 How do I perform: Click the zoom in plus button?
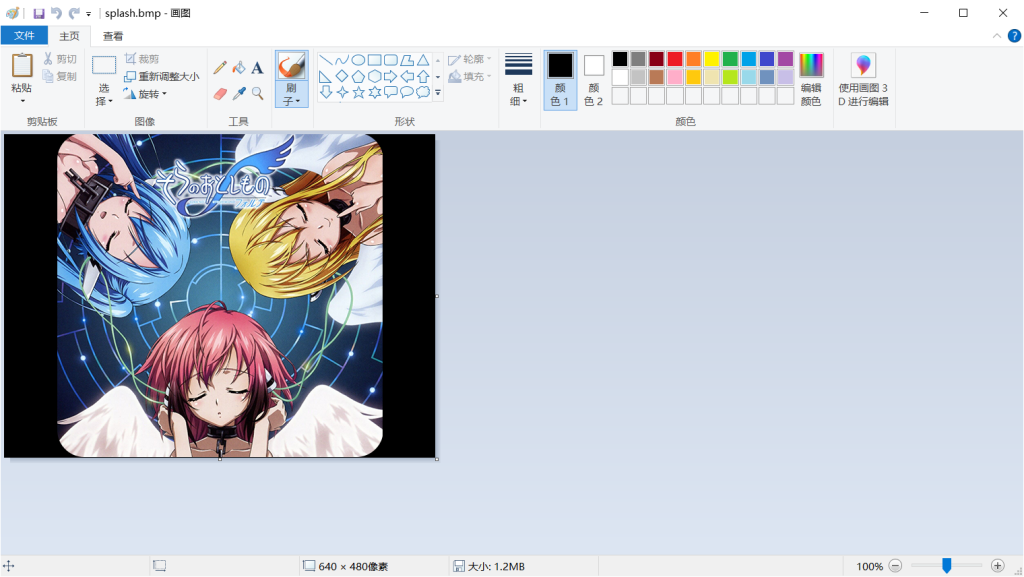(x=997, y=566)
